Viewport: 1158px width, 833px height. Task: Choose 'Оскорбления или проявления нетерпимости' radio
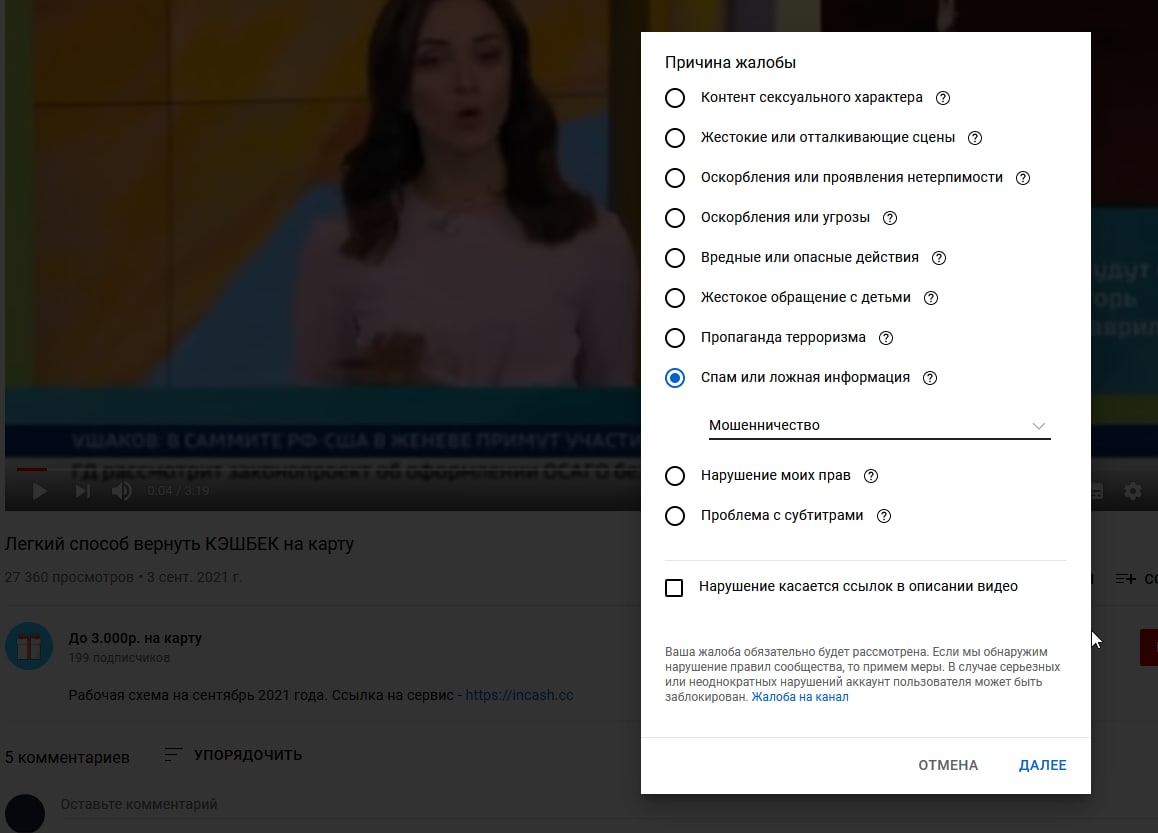(675, 177)
